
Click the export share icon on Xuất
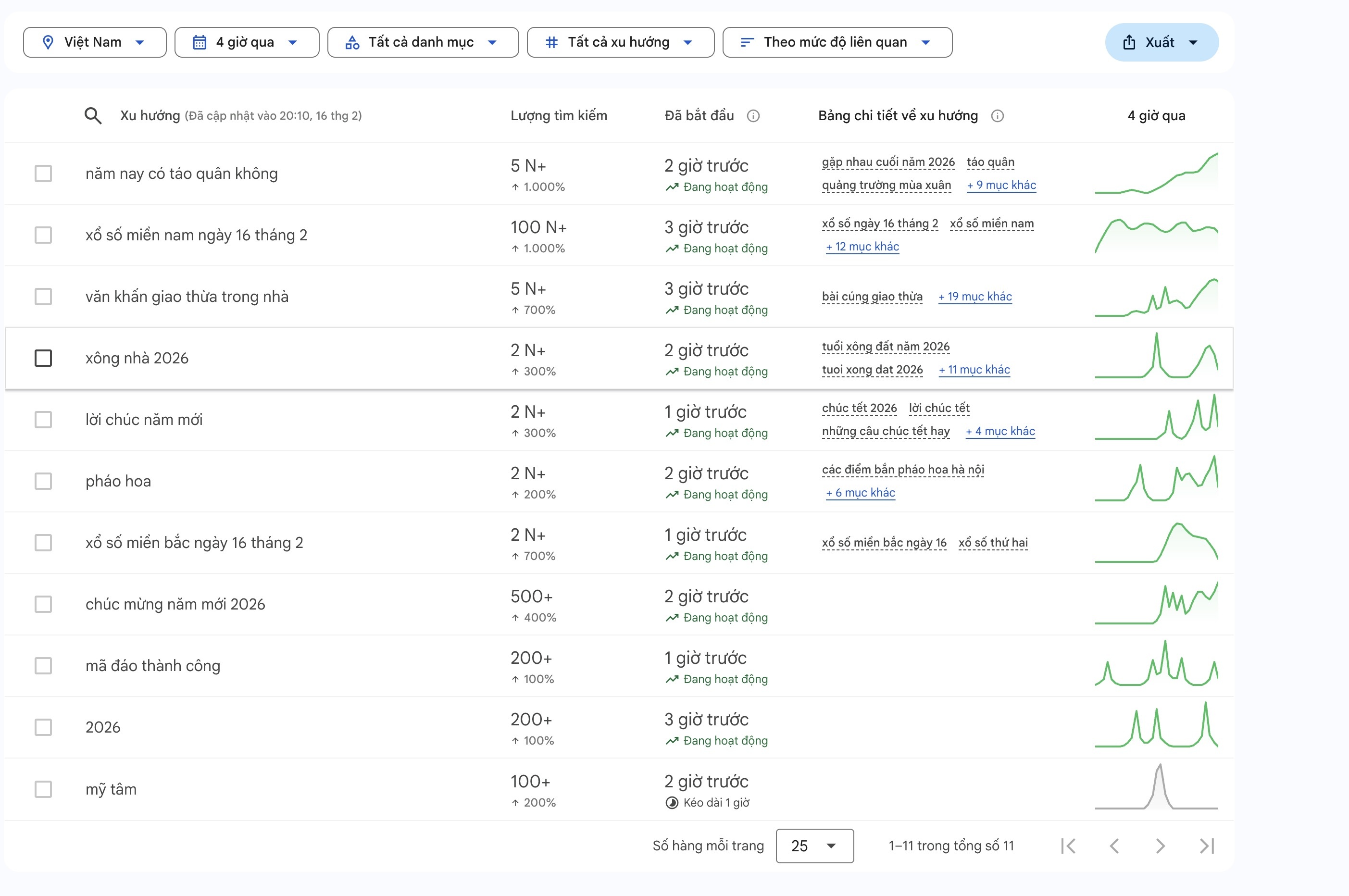coord(1129,42)
